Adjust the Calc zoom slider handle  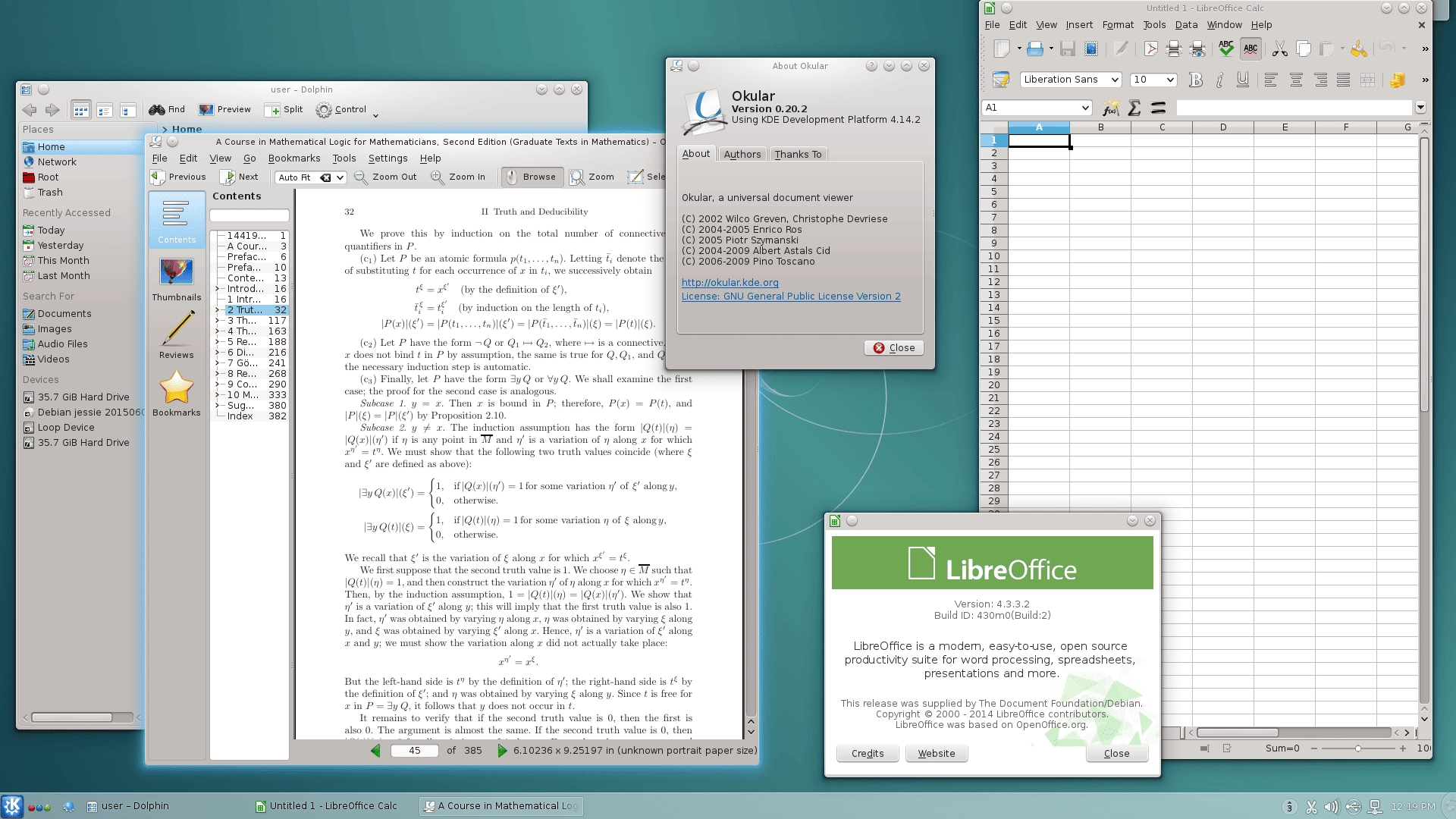1358,748
